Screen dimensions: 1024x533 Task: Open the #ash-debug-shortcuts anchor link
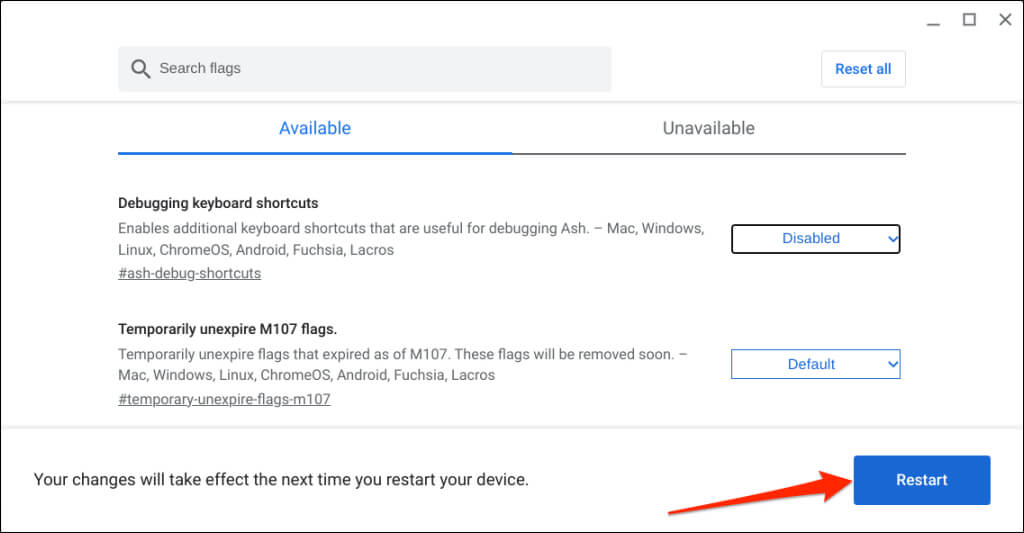click(x=189, y=273)
